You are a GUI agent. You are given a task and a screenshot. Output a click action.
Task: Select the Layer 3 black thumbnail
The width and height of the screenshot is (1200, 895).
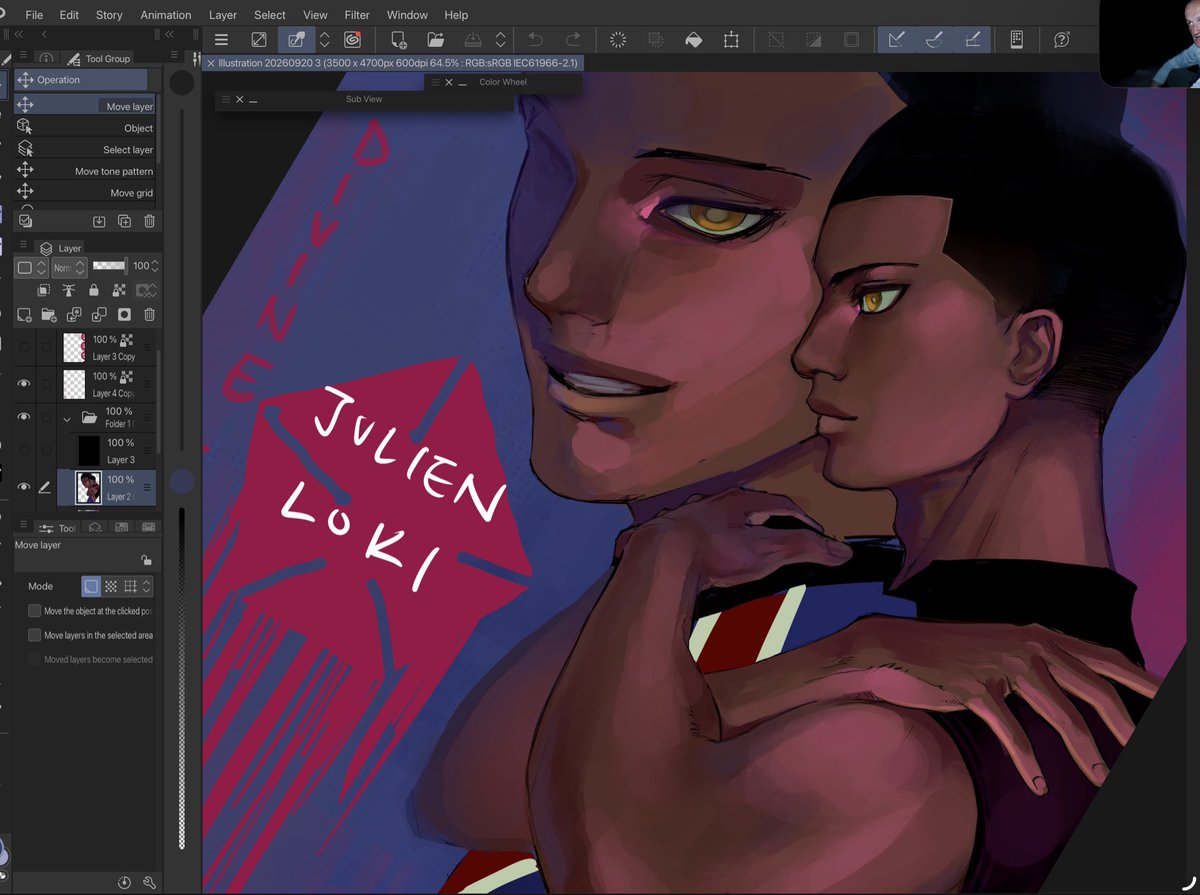89,451
